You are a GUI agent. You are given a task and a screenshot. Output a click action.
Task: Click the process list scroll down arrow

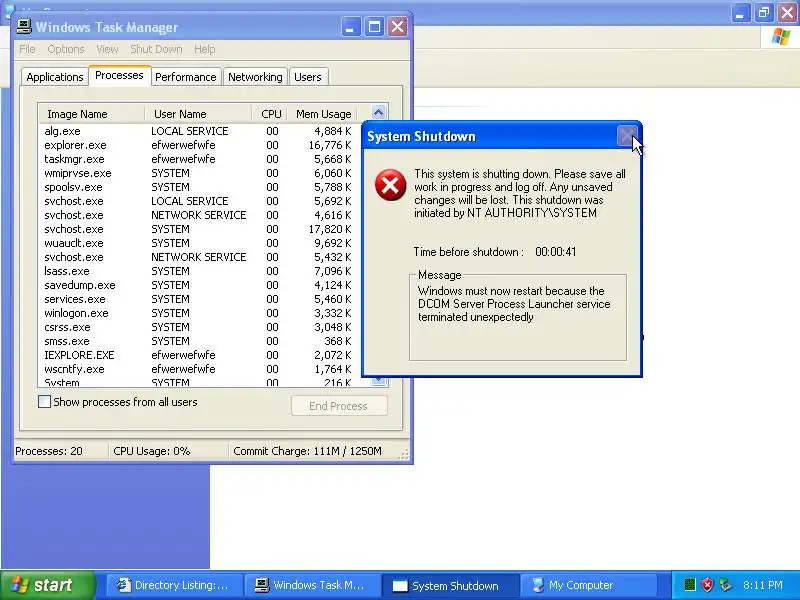point(379,381)
